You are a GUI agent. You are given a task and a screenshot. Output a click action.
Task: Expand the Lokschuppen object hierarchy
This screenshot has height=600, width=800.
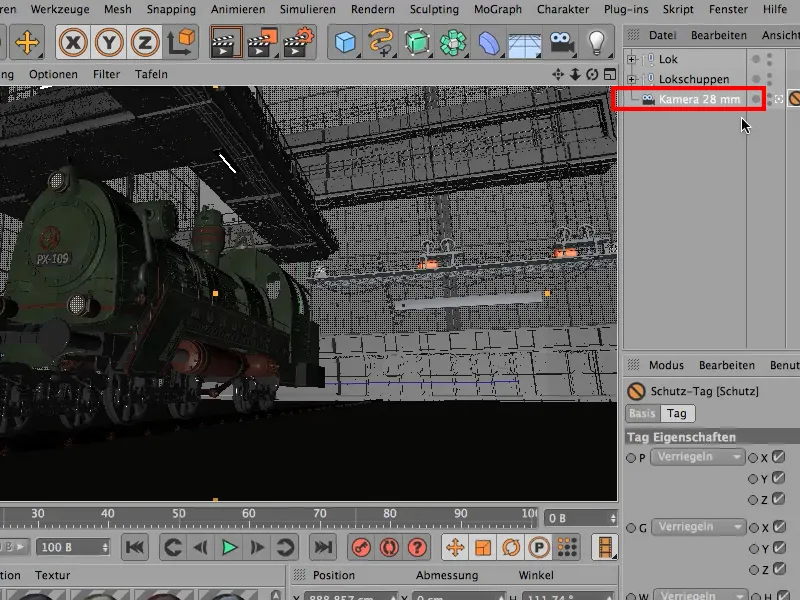632,79
